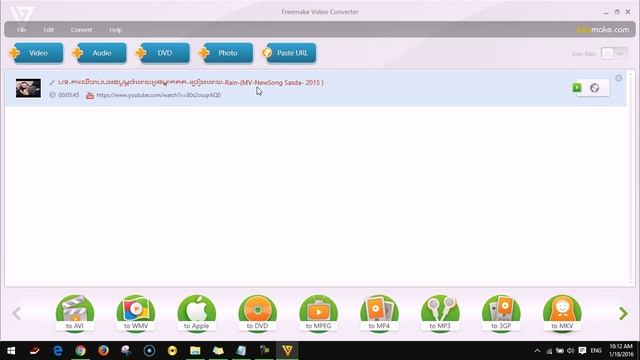640x360 pixels.
Task: Choose the to Apple conversion icon
Action: (197, 313)
